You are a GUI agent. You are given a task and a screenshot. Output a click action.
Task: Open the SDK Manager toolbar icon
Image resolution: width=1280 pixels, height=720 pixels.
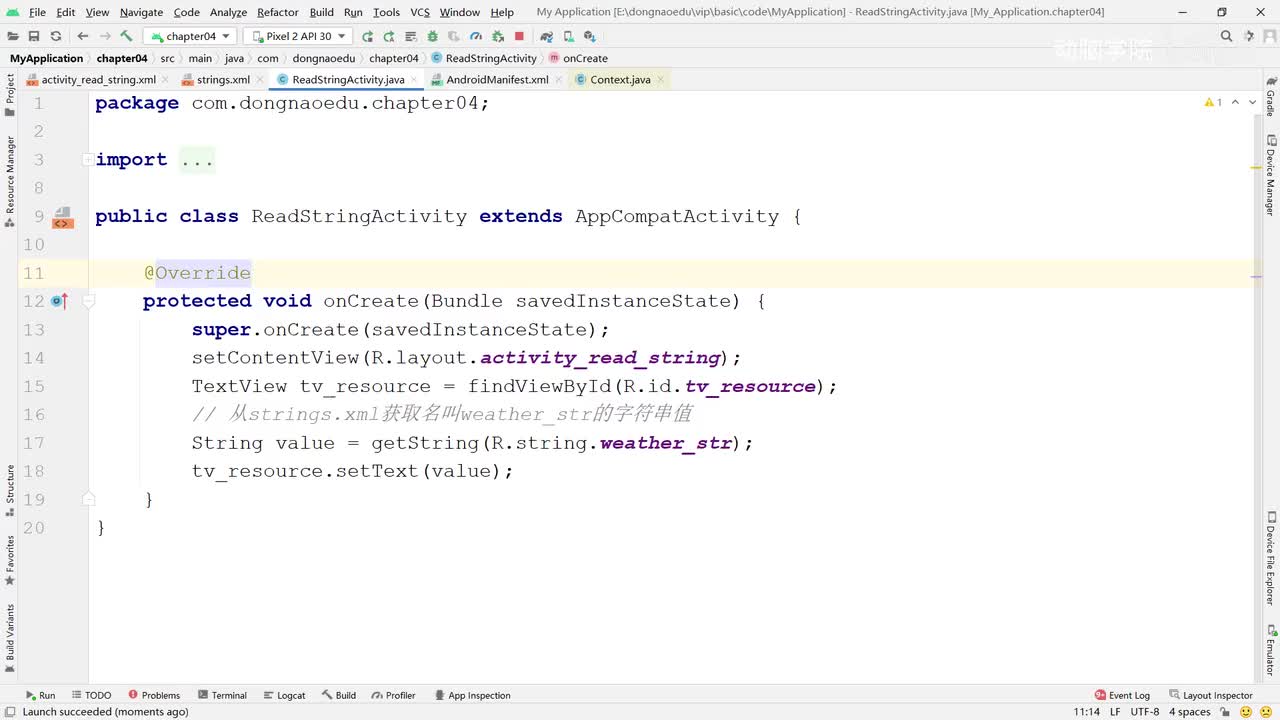(589, 36)
